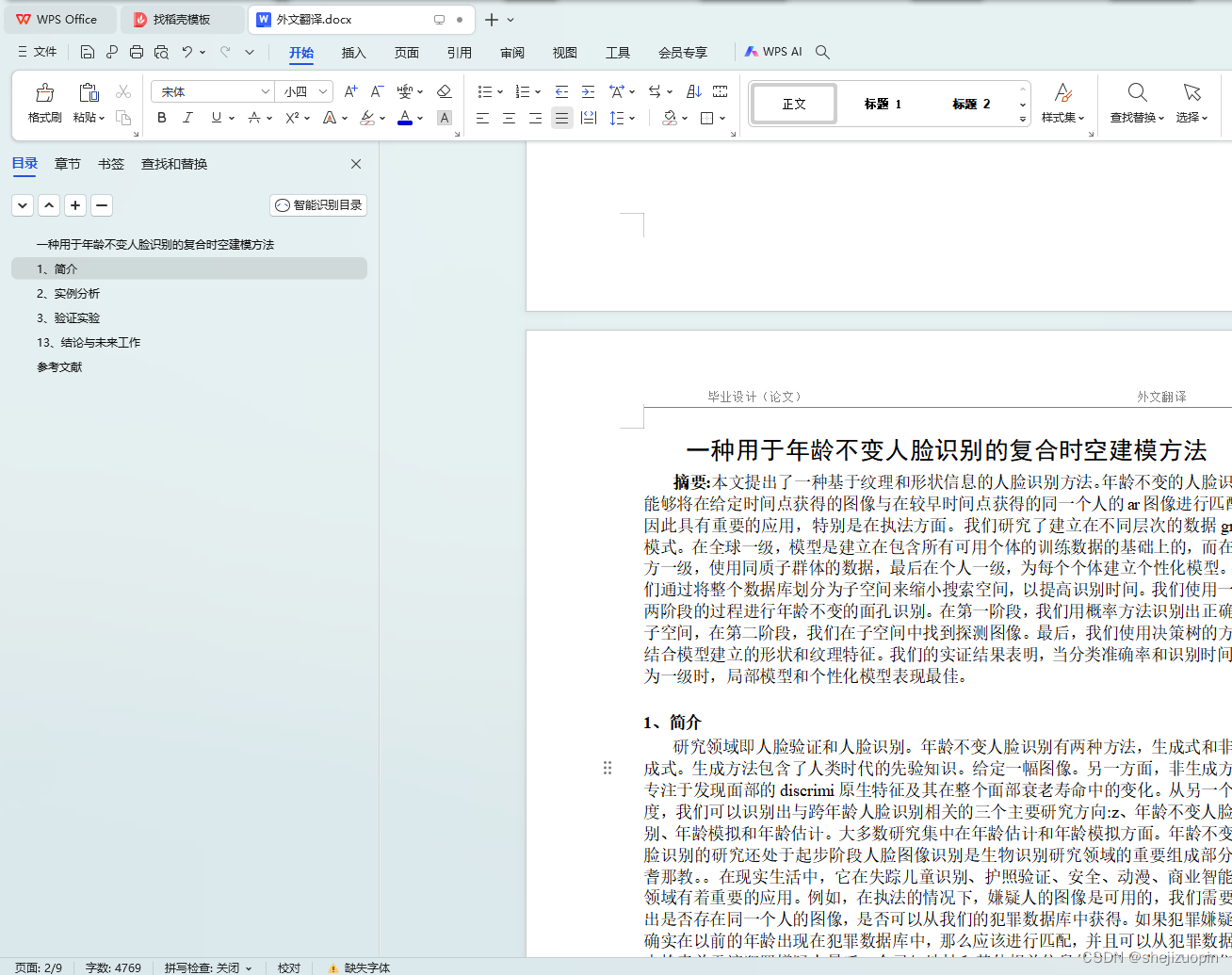Toggle Justify alignment
This screenshot has width=1232, height=975.
(561, 118)
